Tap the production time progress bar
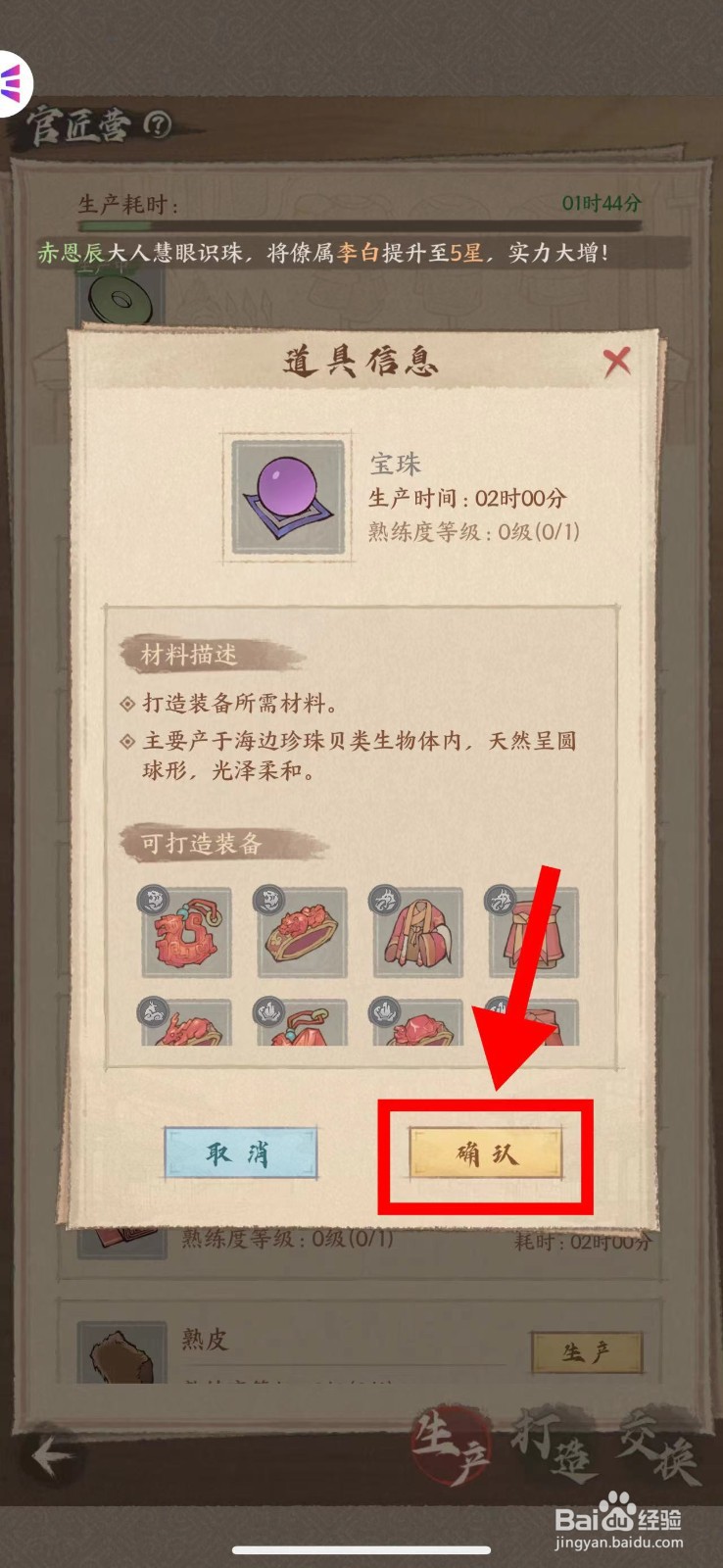Image resolution: width=723 pixels, height=1568 pixels. tap(360, 225)
